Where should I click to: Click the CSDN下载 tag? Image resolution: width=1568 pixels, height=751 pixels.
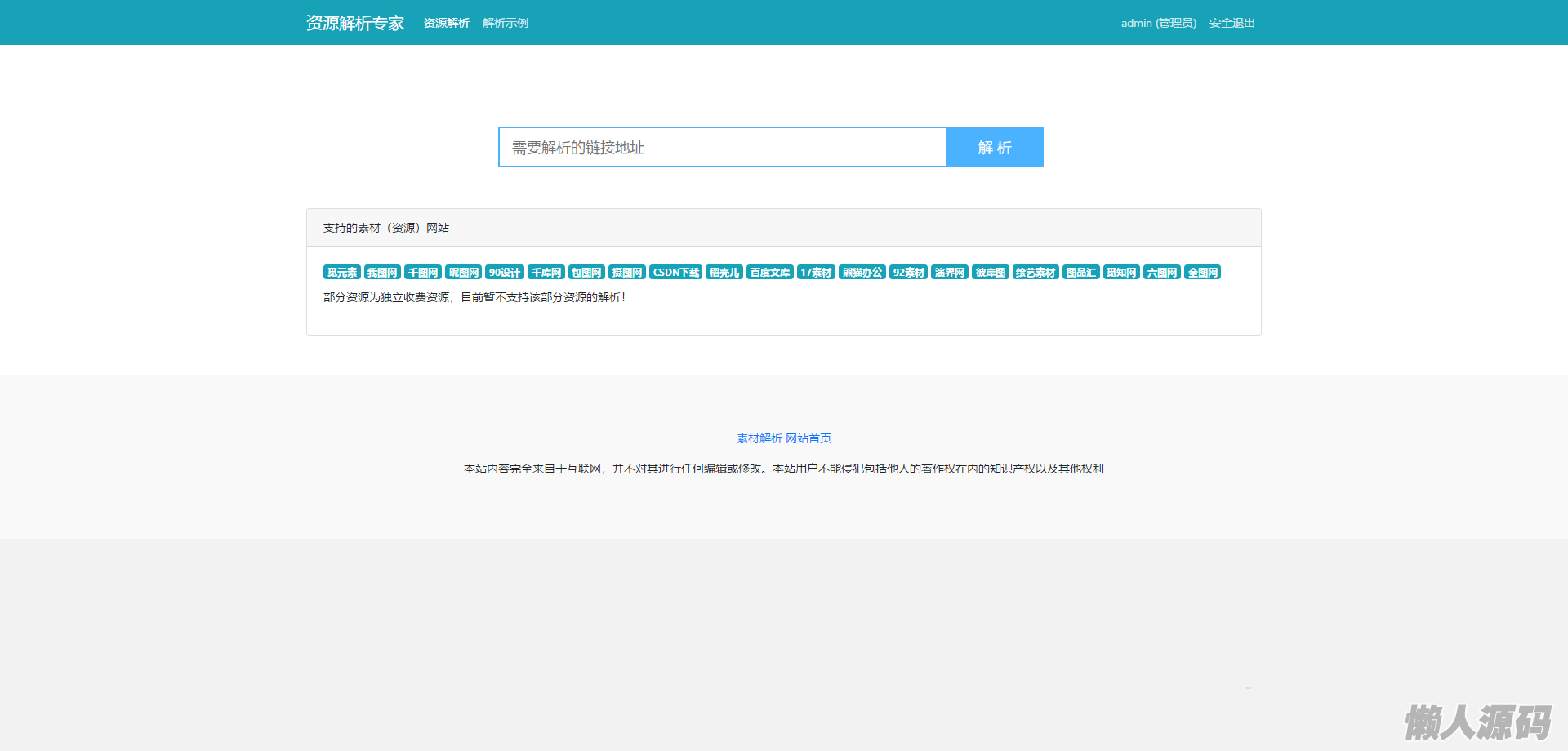point(675,273)
